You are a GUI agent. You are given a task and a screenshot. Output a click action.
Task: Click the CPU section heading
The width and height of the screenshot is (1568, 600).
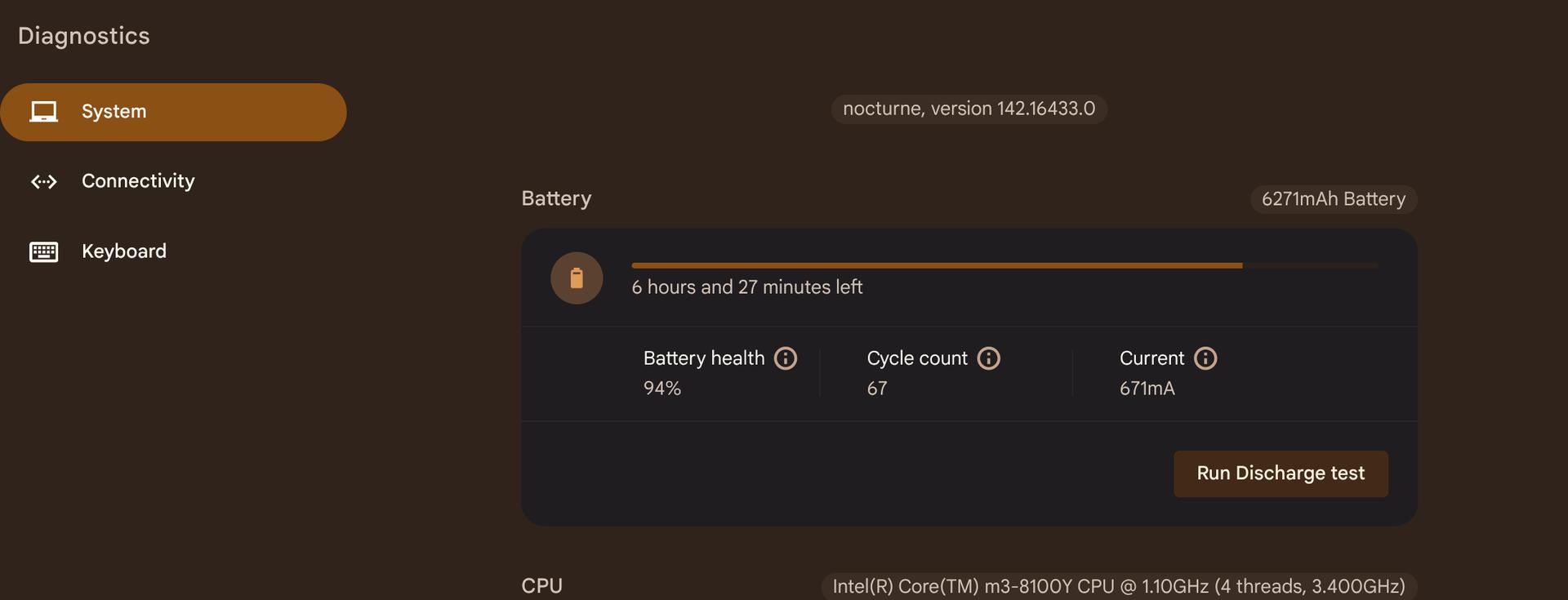(x=541, y=586)
